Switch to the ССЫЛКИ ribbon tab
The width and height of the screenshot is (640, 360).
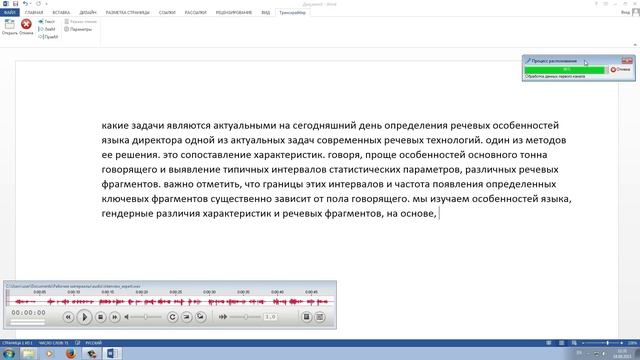coord(167,13)
